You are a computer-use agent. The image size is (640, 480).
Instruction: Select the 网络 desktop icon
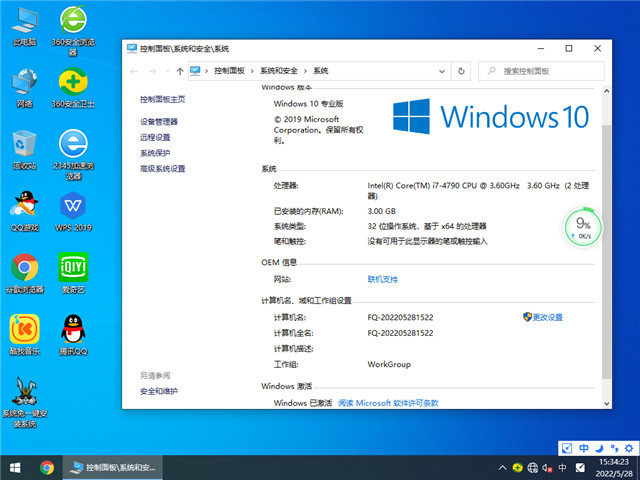coord(24,88)
